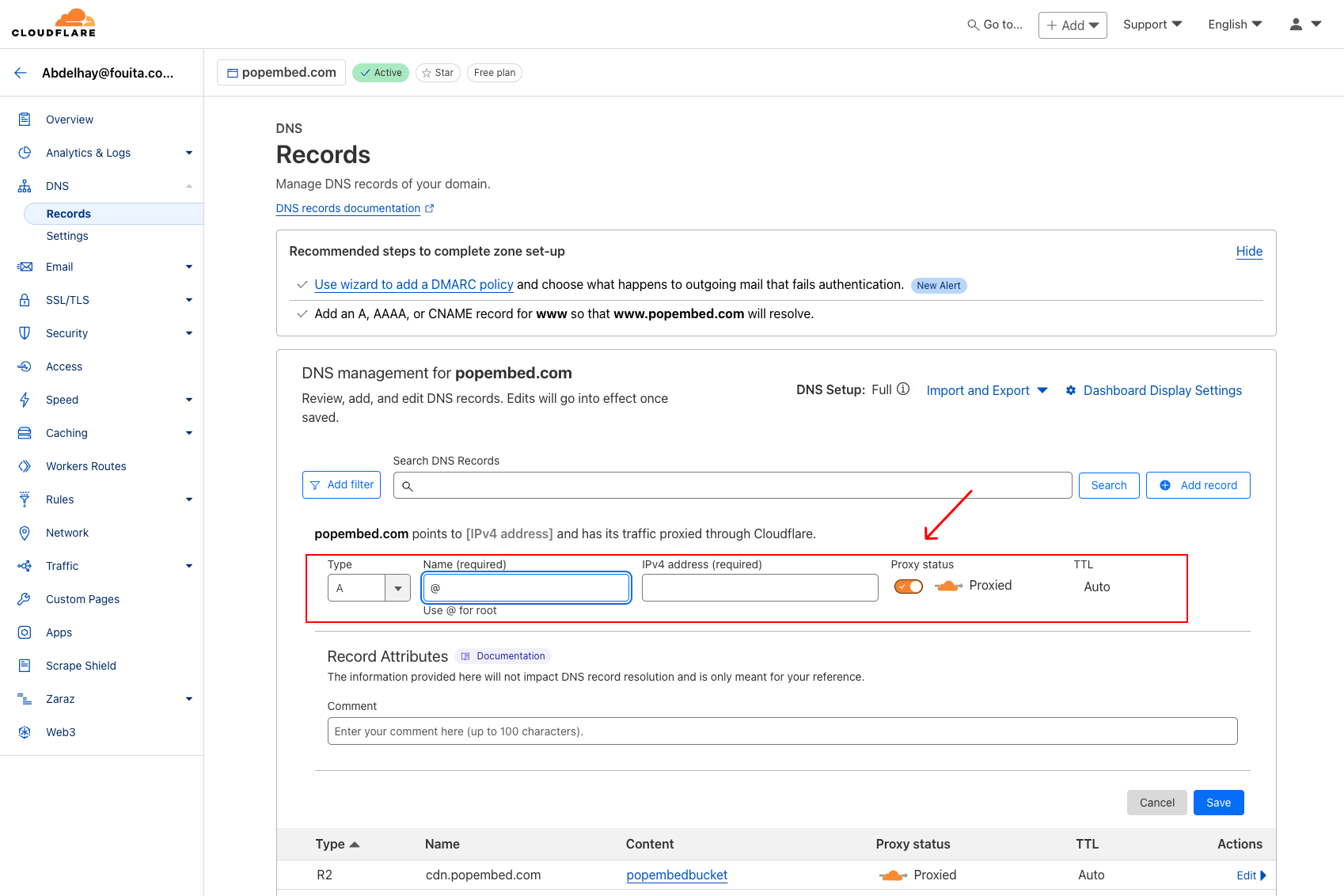This screenshot has height=896, width=1344.
Task: Click the Analytics & Logs pie chart icon
Action: click(25, 153)
